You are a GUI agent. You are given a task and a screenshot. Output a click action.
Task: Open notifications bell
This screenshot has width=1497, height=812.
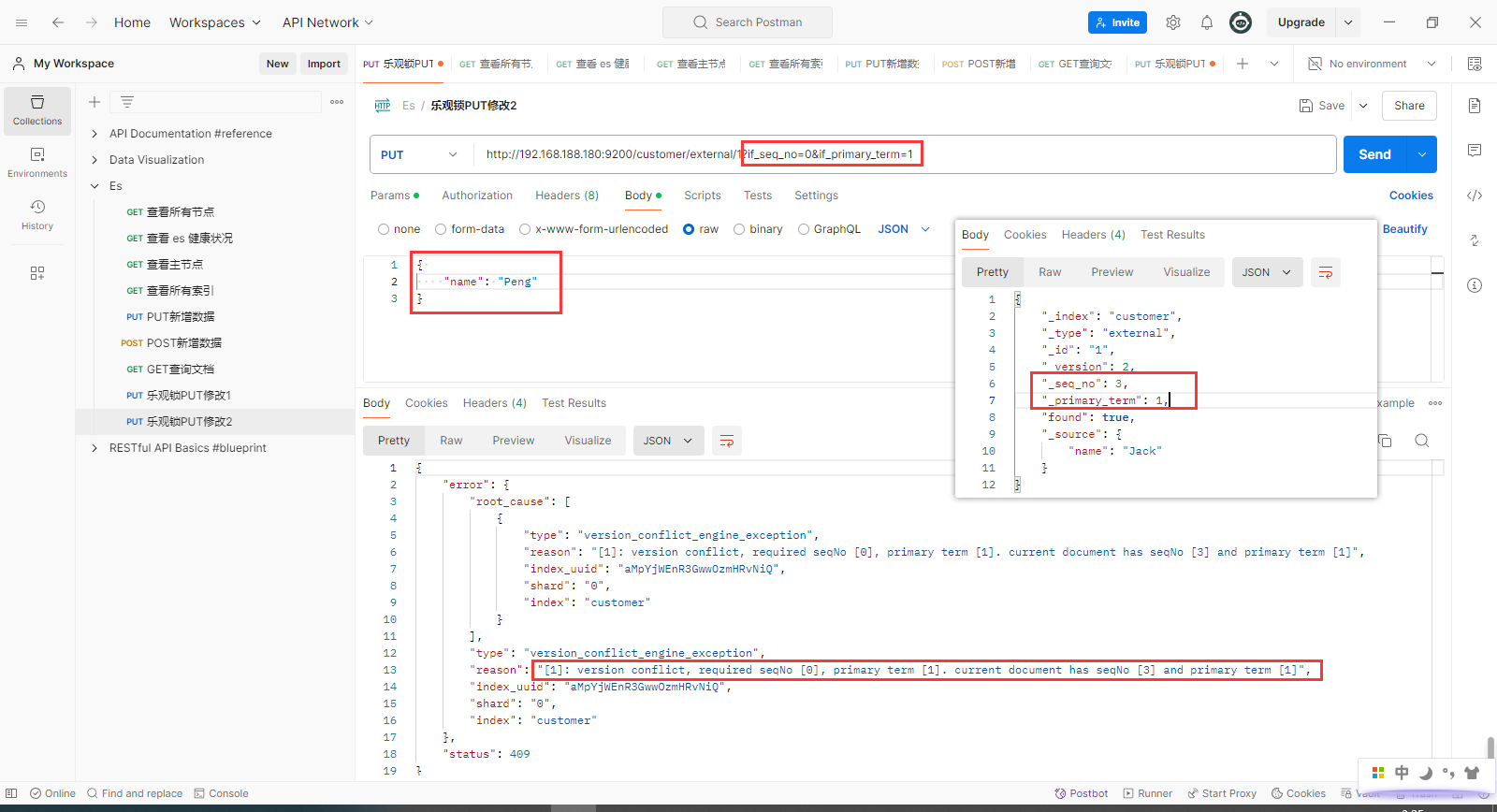pyautogui.click(x=1207, y=22)
